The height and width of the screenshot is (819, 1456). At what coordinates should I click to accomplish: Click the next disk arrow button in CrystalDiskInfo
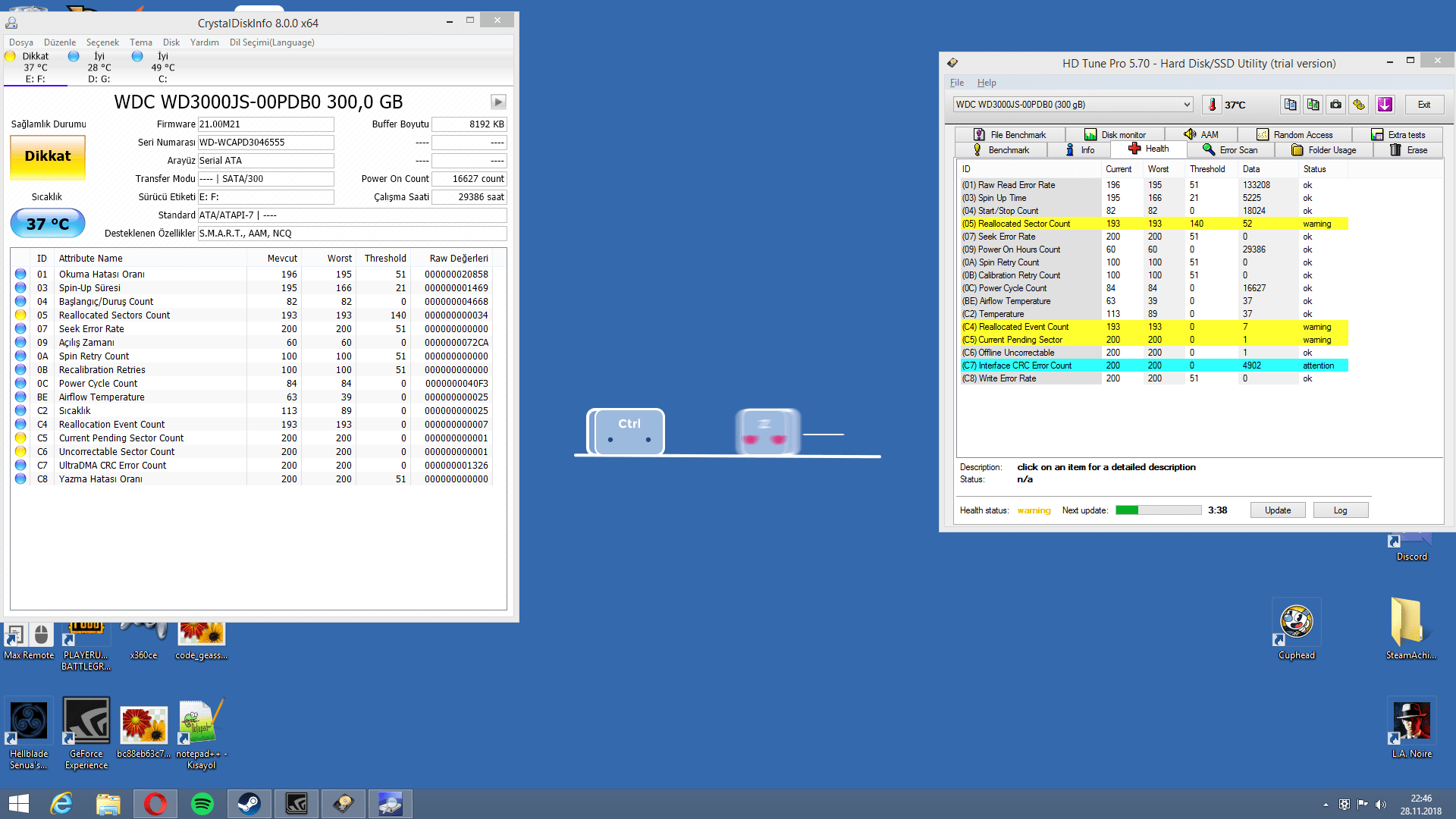coord(498,102)
